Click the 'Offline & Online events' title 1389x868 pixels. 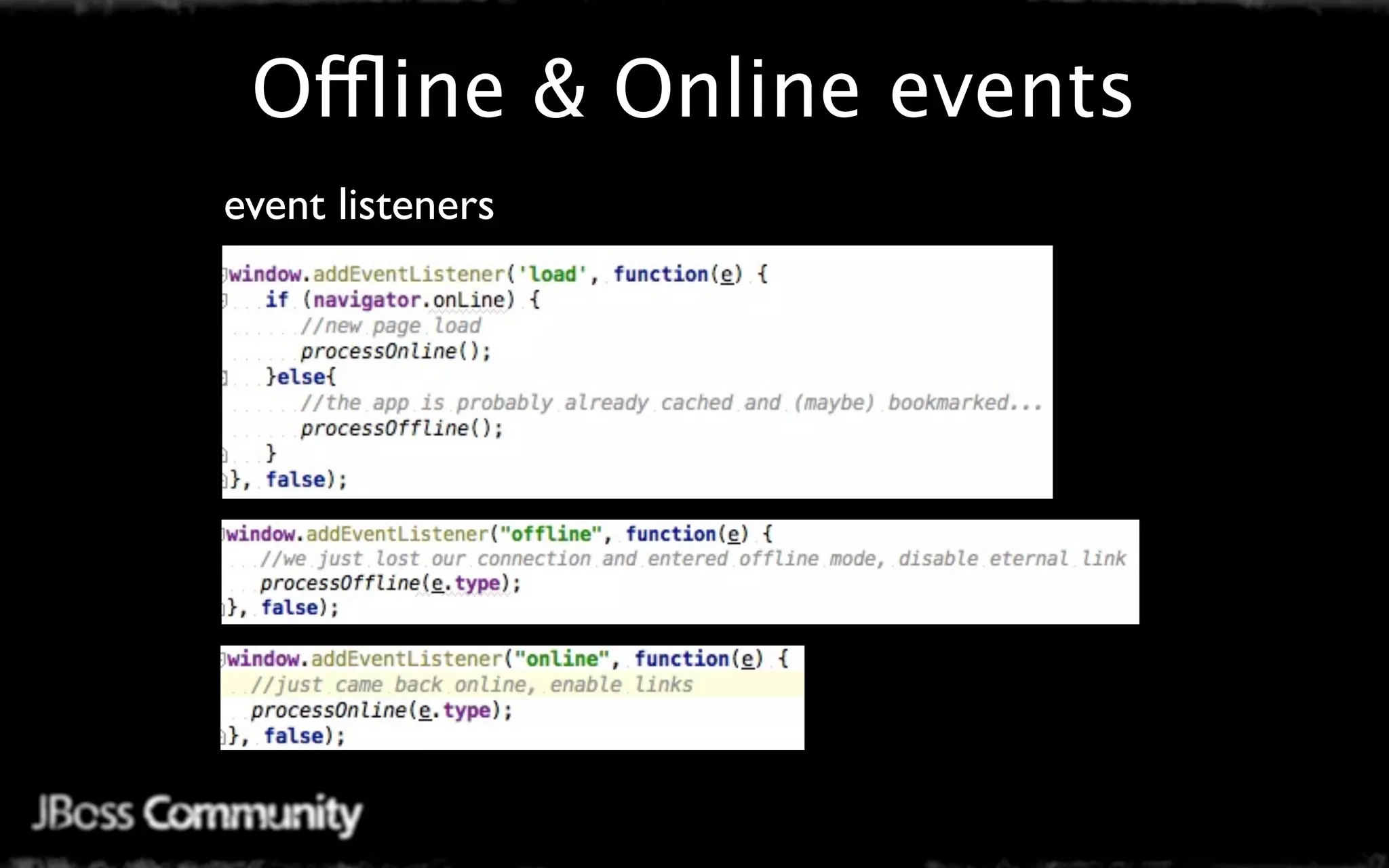(x=692, y=90)
